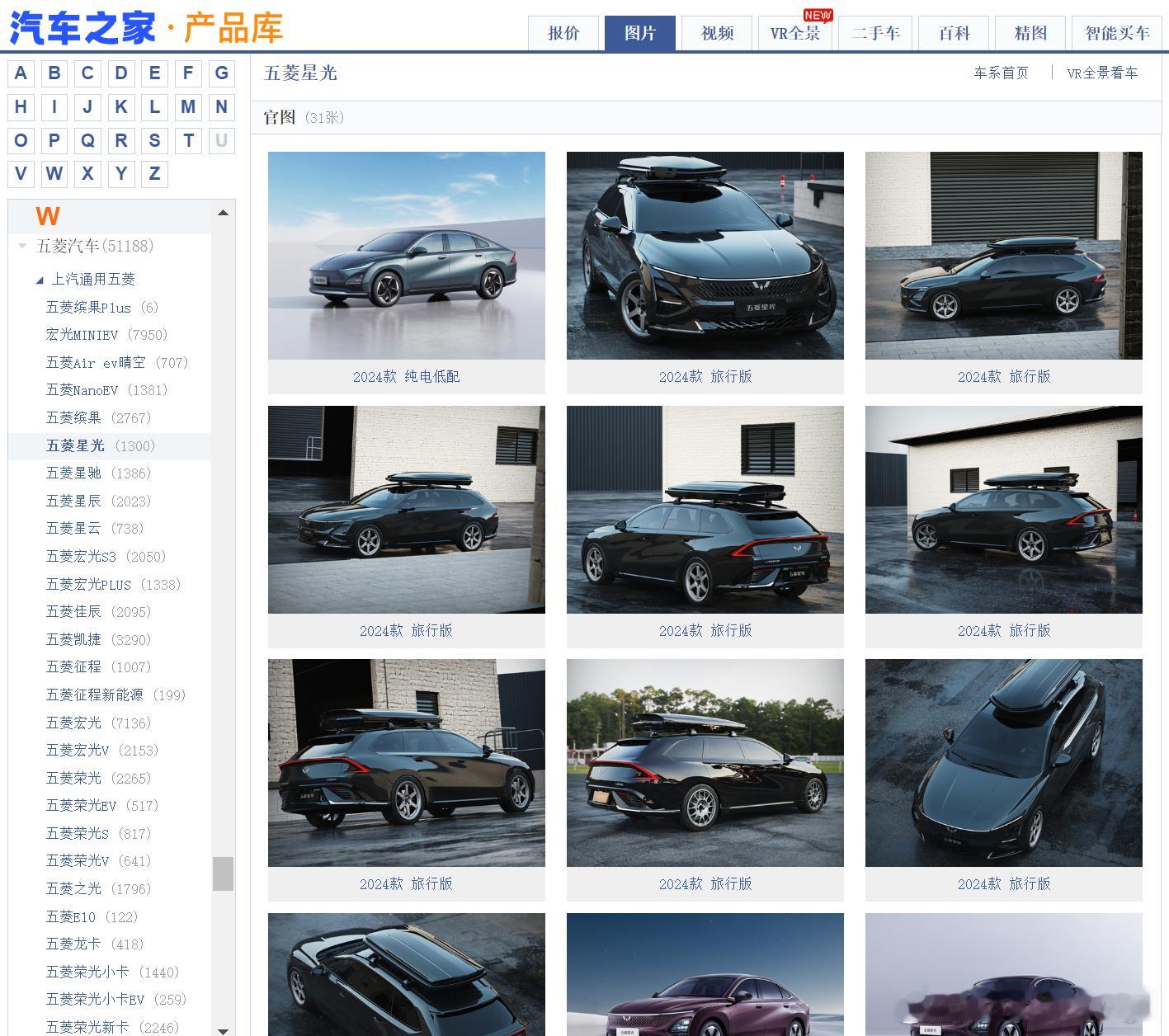This screenshot has width=1169, height=1036.
Task: Click the sidebar scroll-up arrow
Action: coord(223,213)
